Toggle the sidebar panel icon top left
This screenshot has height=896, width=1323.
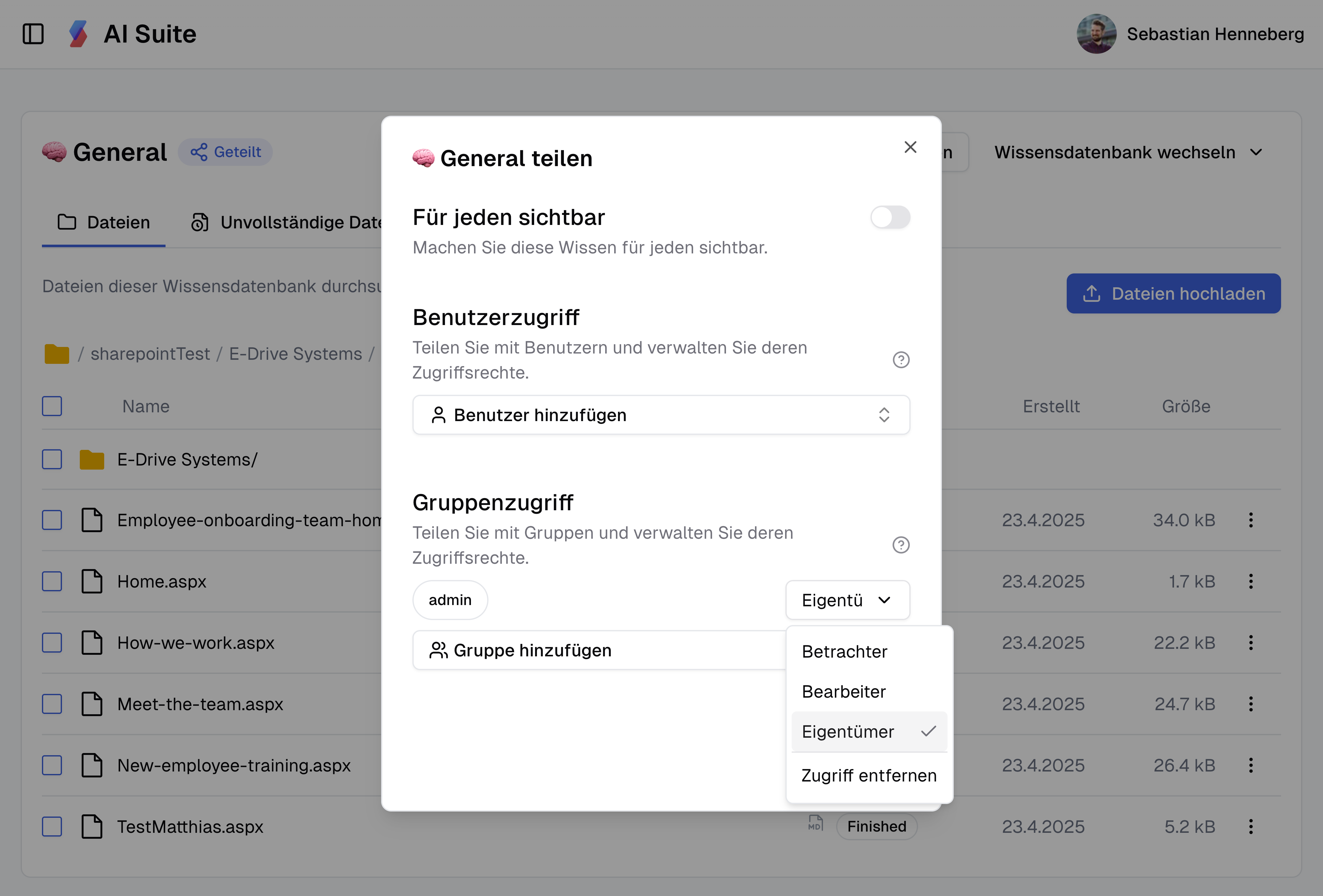coord(33,34)
